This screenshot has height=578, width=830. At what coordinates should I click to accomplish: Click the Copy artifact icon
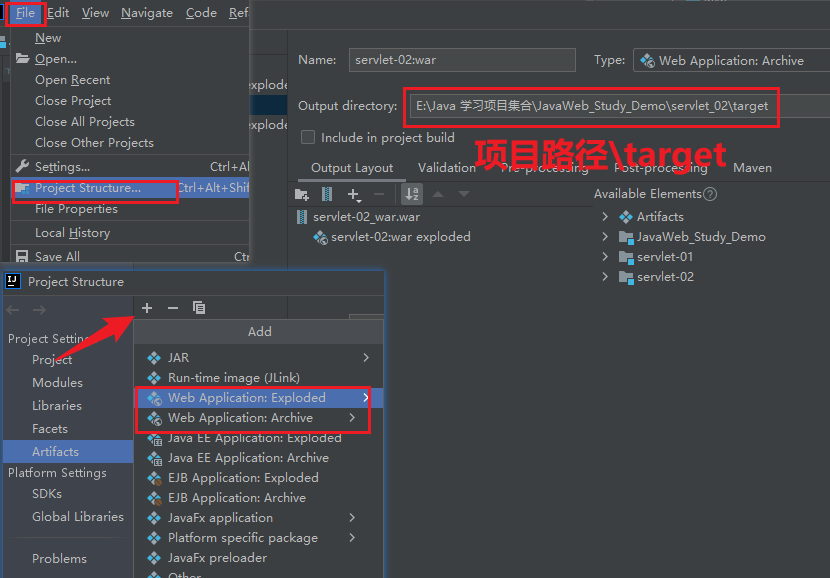(199, 308)
